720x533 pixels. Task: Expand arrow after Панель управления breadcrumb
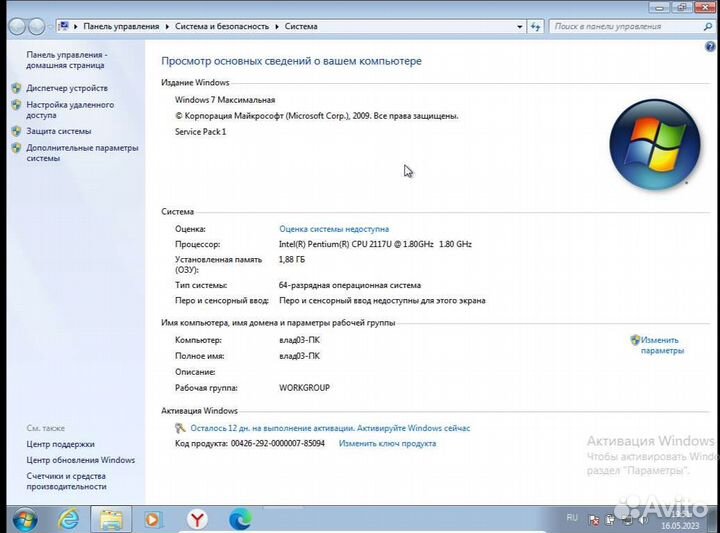167,27
